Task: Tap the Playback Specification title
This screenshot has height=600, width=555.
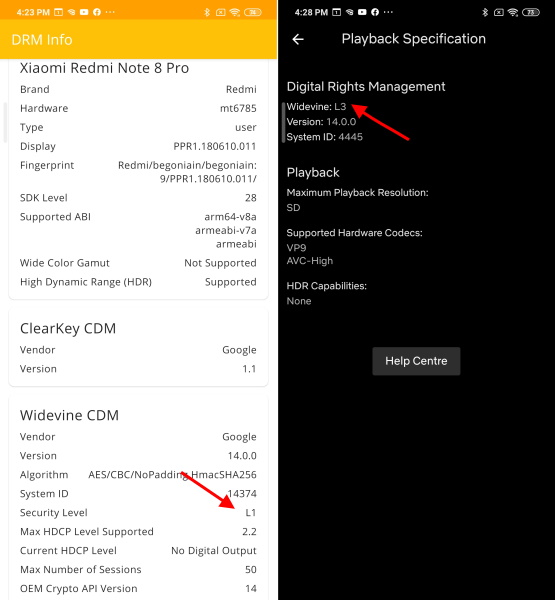Action: (x=413, y=39)
